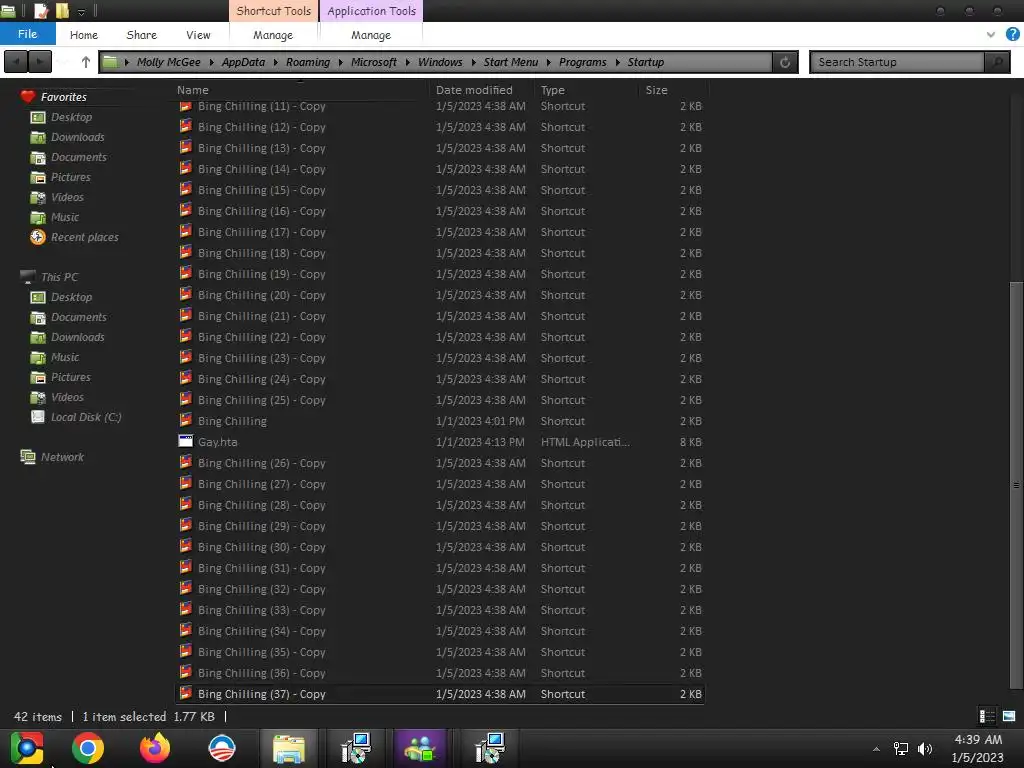Click Music icon under This PC
This screenshot has height=768, width=1024.
tap(38, 357)
